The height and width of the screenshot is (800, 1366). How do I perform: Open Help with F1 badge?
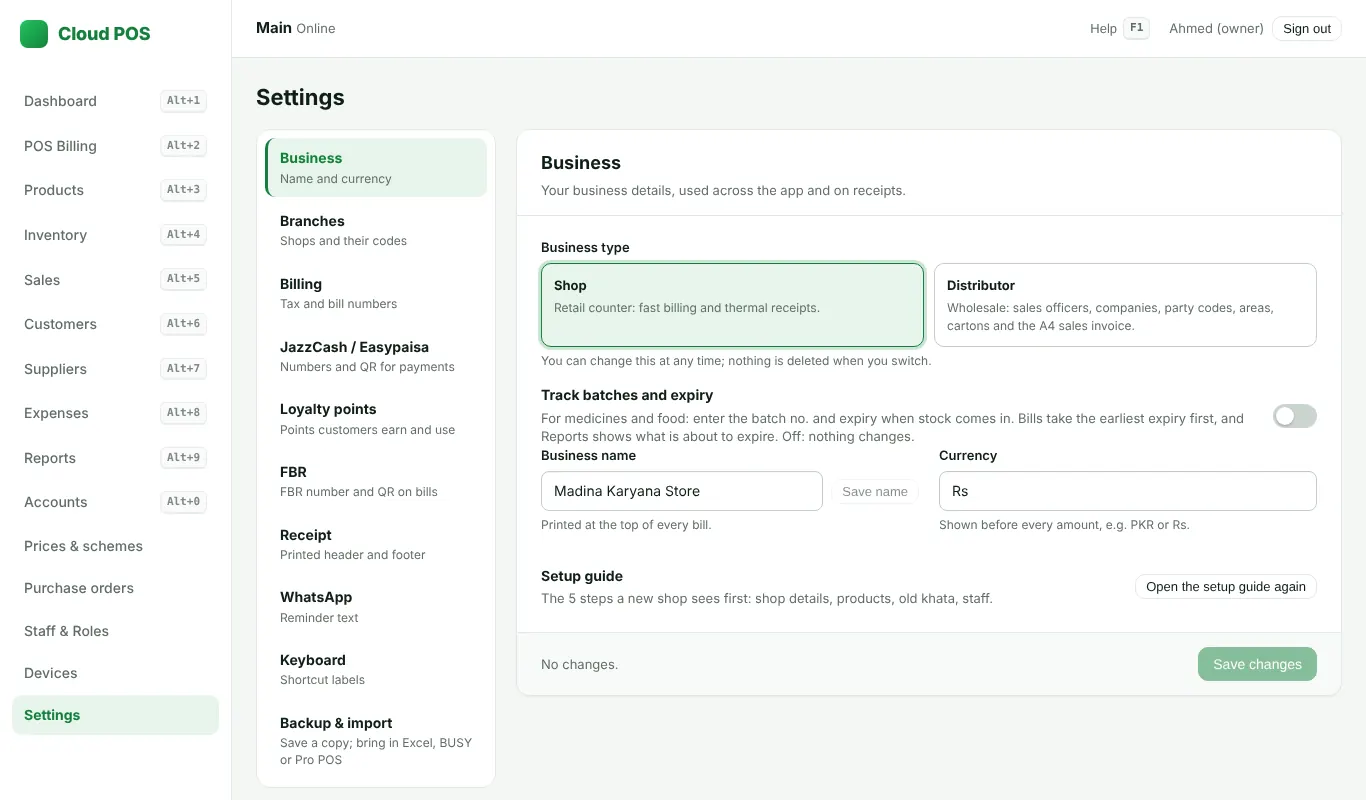[x=1119, y=28]
